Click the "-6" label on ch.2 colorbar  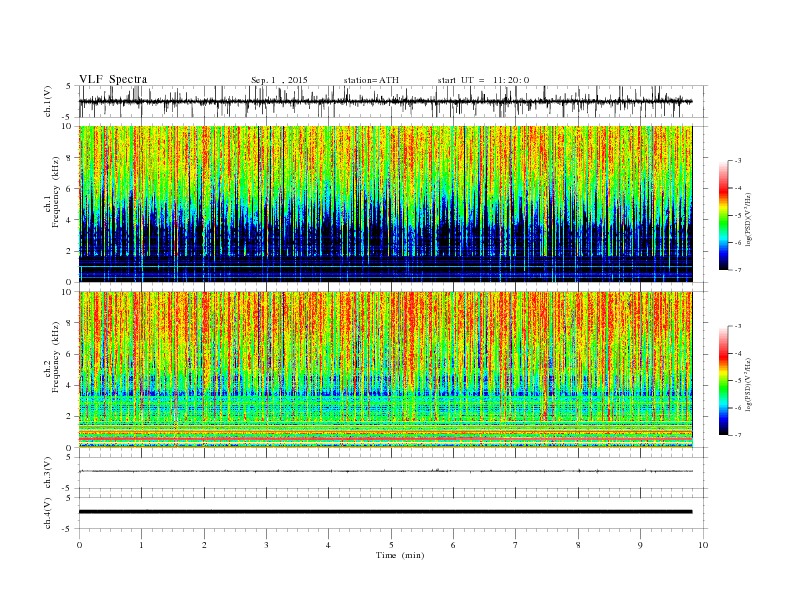tap(737, 408)
